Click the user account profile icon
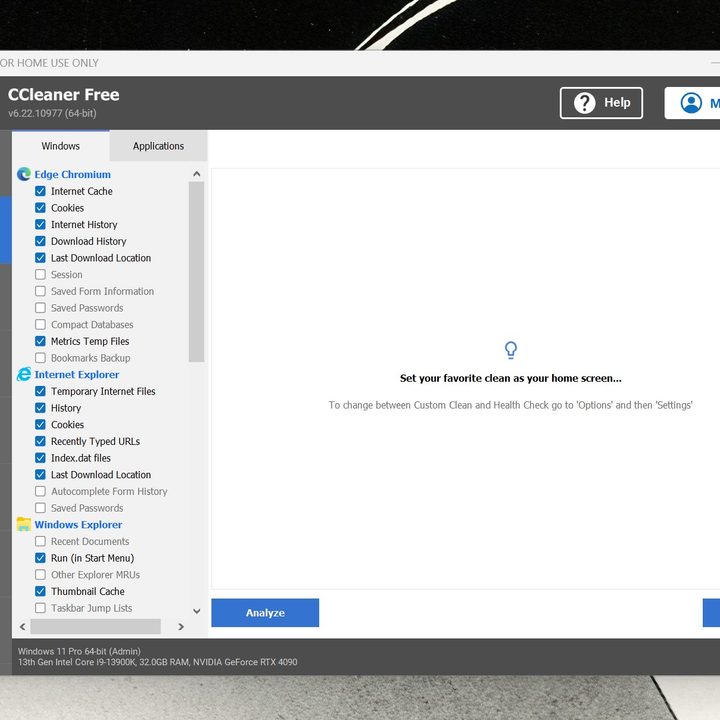The width and height of the screenshot is (720, 720). pos(691,103)
